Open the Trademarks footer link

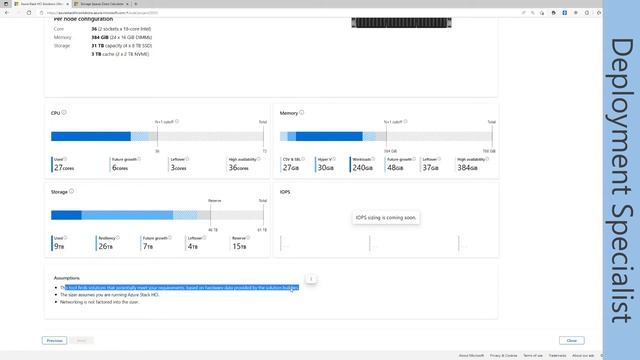558,356
